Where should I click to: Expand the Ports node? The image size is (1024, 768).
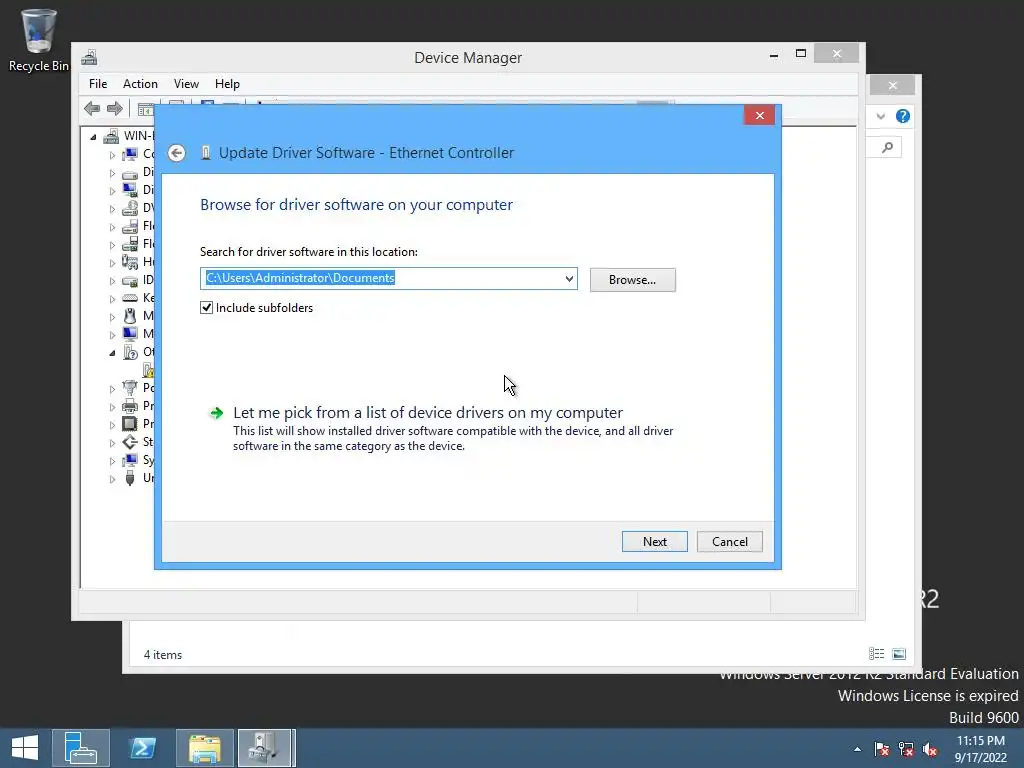[x=112, y=389]
